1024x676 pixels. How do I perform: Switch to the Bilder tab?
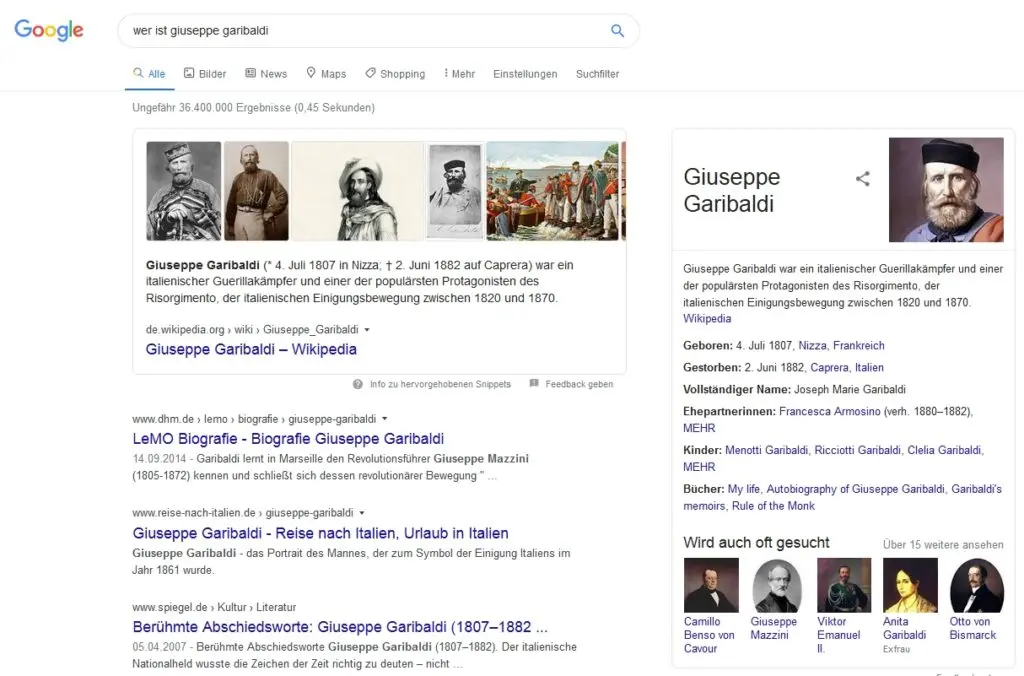(205, 74)
